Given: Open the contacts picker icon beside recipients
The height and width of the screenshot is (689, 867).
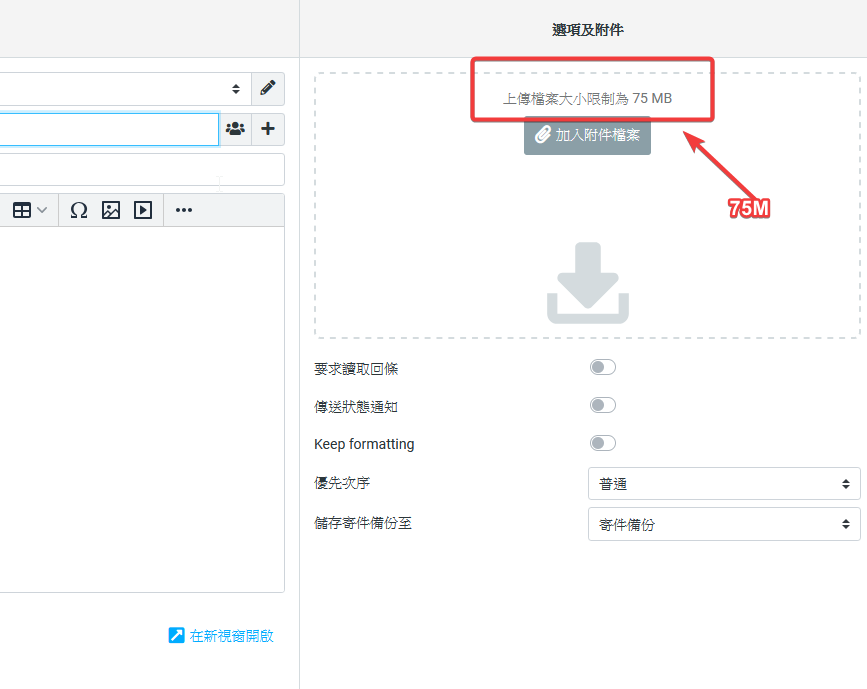Looking at the screenshot, I should coord(235,129).
